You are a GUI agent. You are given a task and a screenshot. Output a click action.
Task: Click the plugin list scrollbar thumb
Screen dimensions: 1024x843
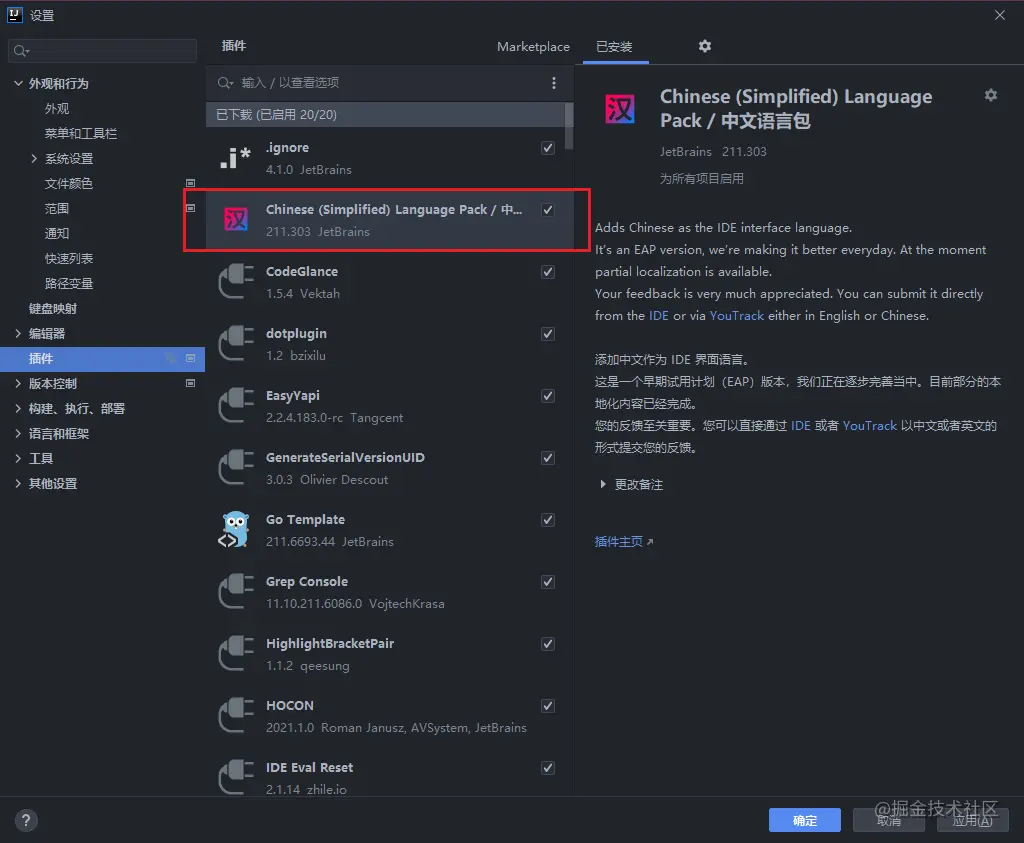click(x=569, y=127)
